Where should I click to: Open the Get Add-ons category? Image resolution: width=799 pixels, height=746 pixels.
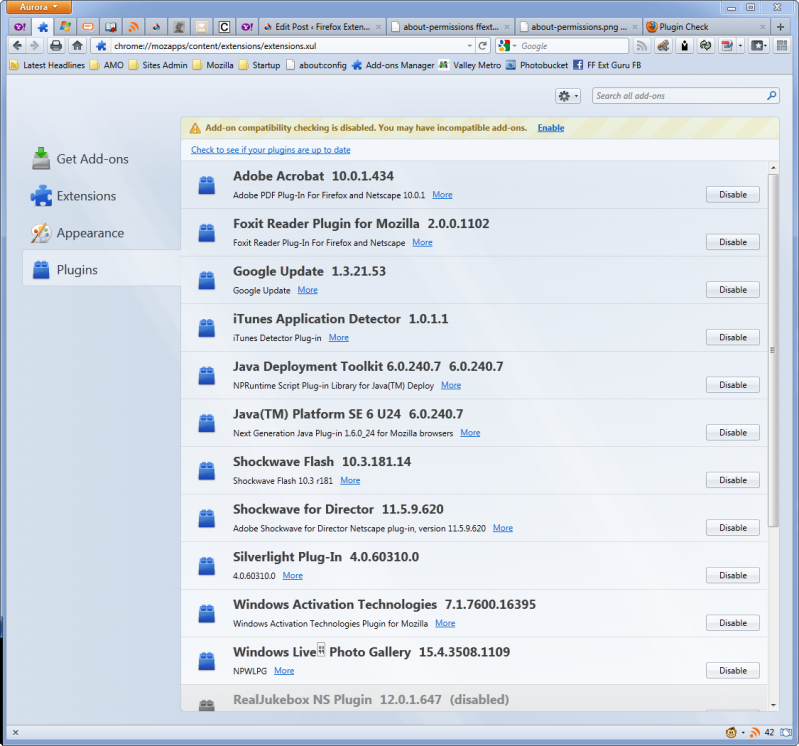coord(102,159)
